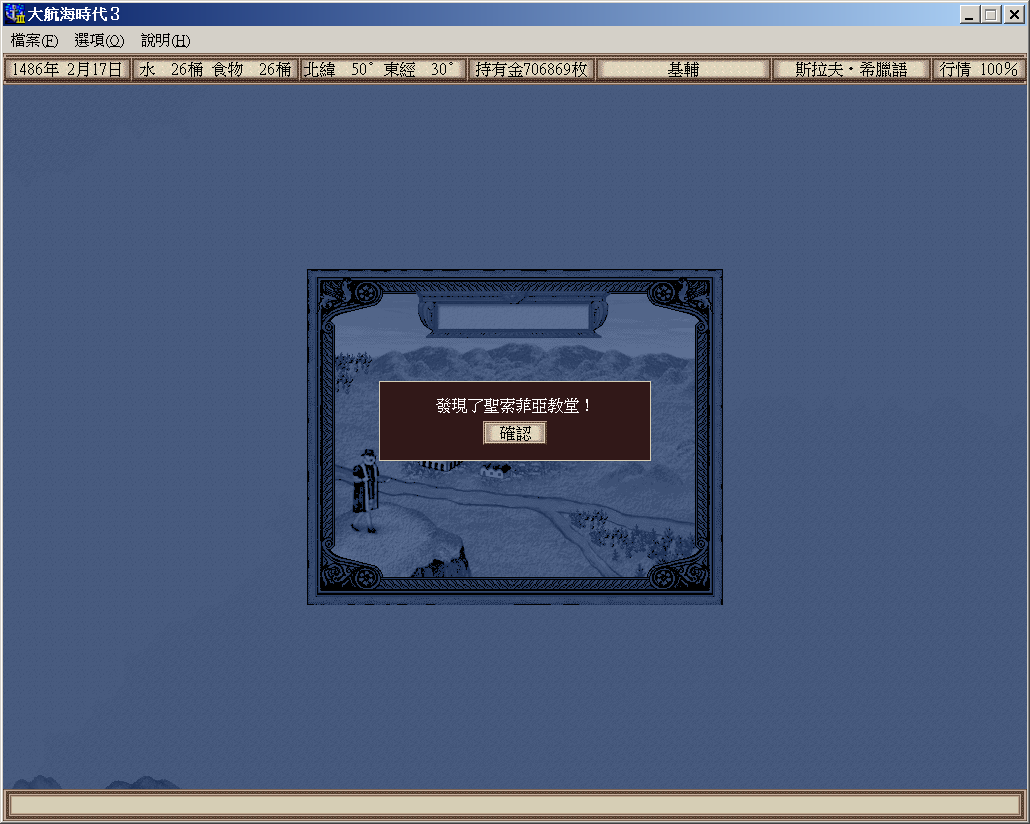This screenshot has height=824, width=1030.
Task: Click the 行情 100% market rate panel
Action: pyautogui.click(x=977, y=70)
